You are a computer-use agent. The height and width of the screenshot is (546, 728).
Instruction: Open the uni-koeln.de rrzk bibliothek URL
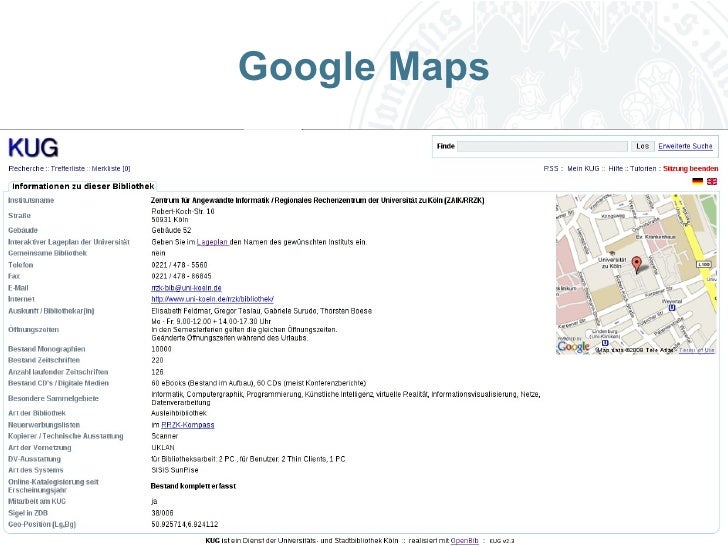click(212, 299)
